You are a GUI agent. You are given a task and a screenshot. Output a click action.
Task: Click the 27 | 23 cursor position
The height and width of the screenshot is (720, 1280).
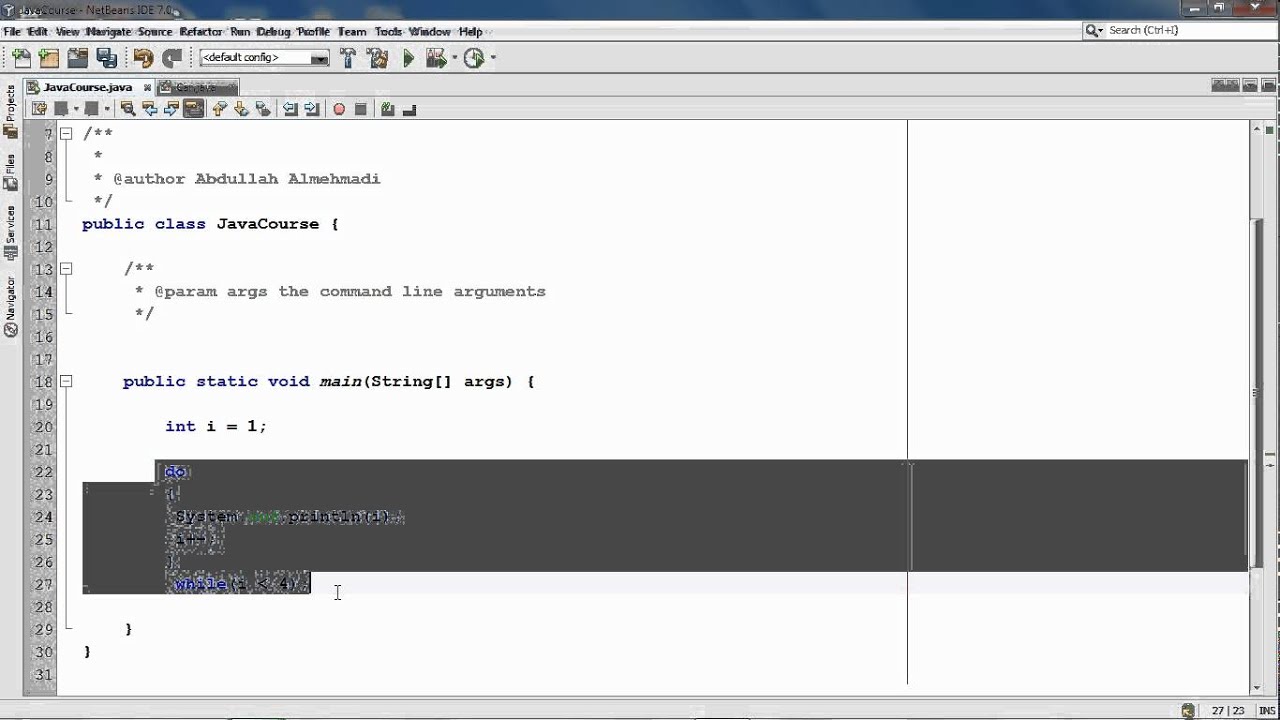pyautogui.click(x=1228, y=711)
